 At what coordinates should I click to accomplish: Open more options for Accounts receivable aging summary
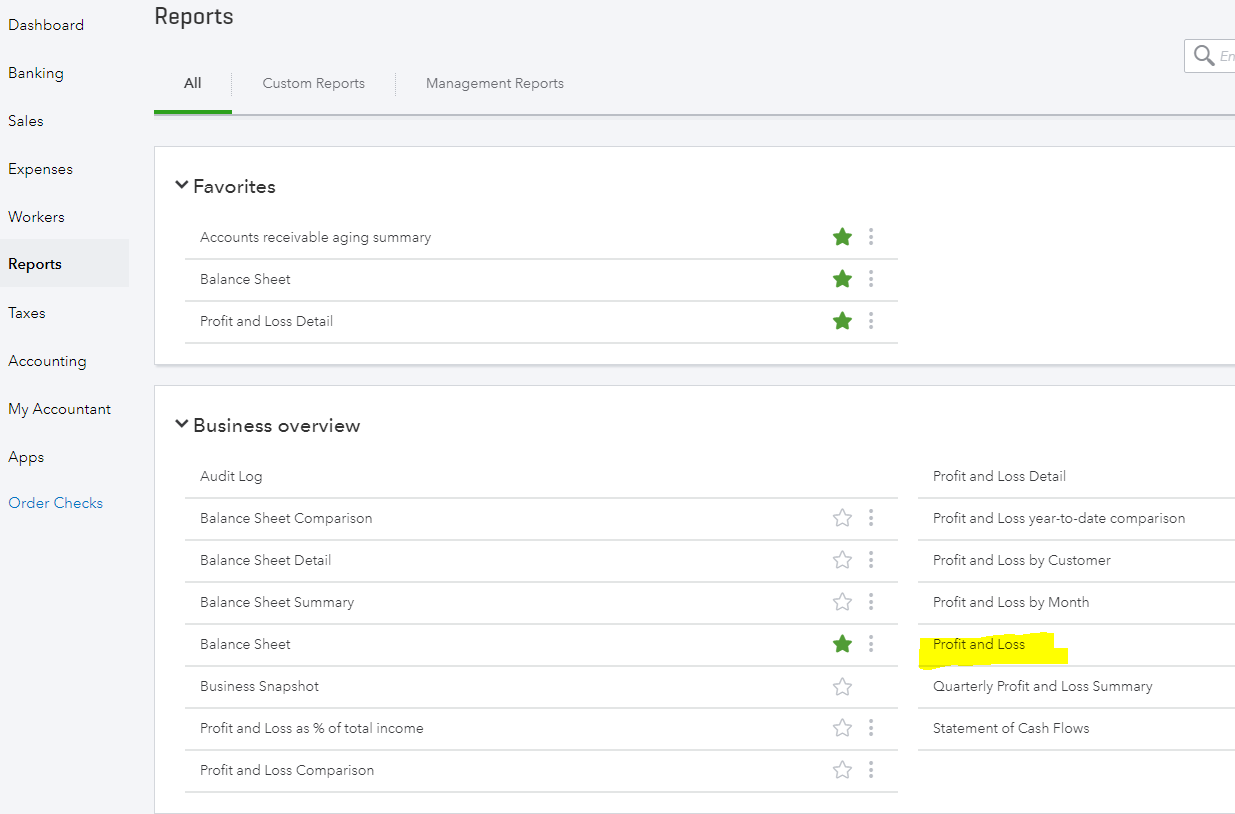[871, 237]
